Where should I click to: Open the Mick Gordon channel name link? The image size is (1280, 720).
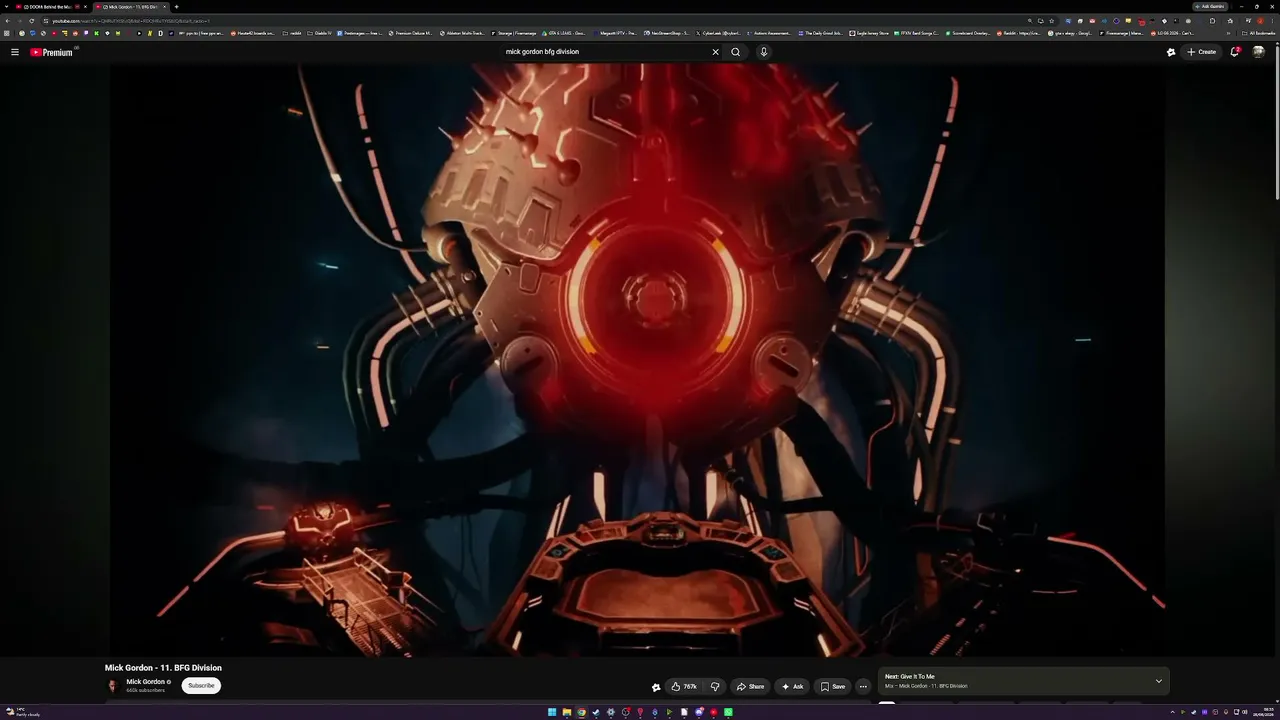click(x=146, y=682)
